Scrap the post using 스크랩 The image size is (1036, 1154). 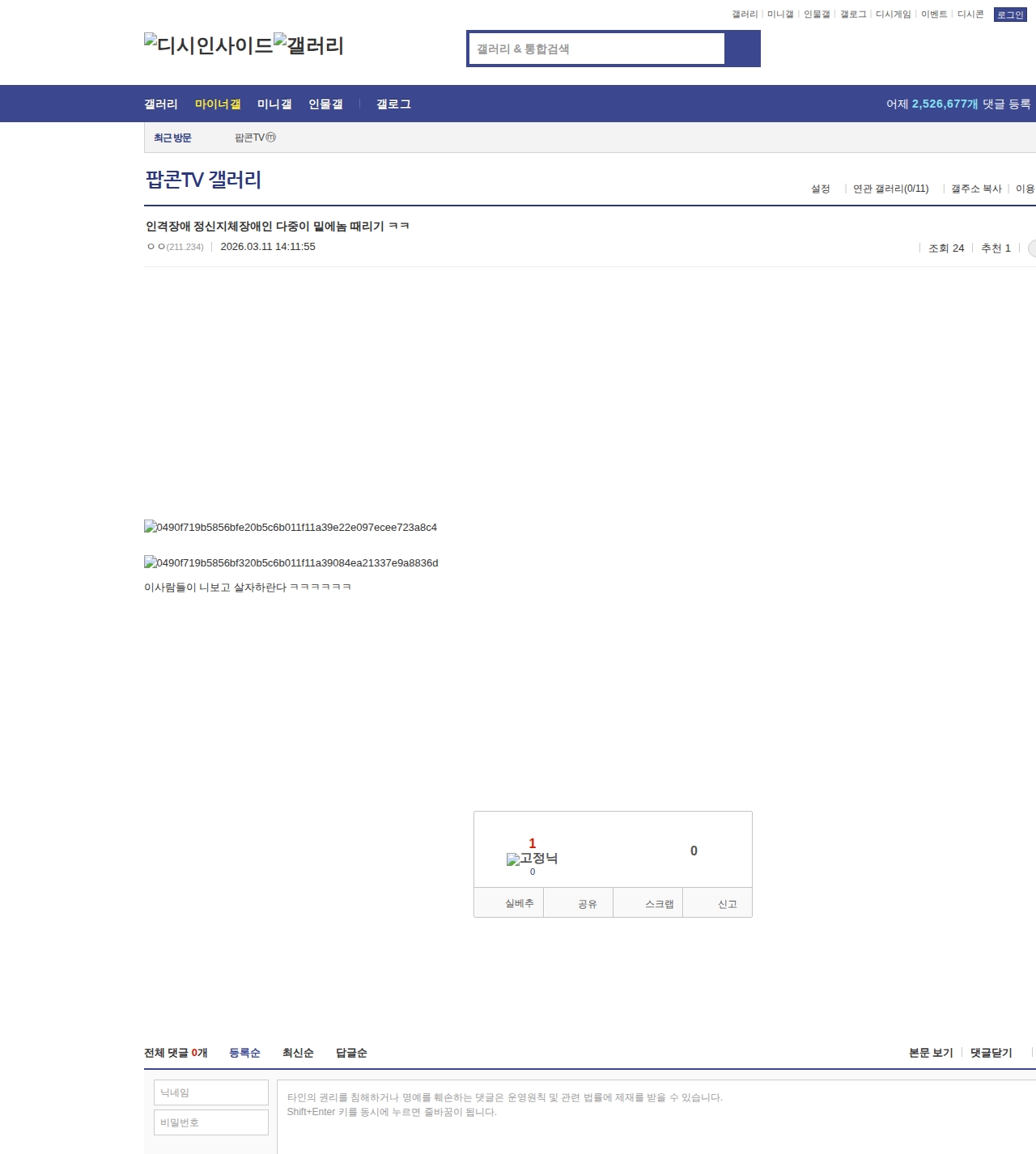(x=659, y=903)
